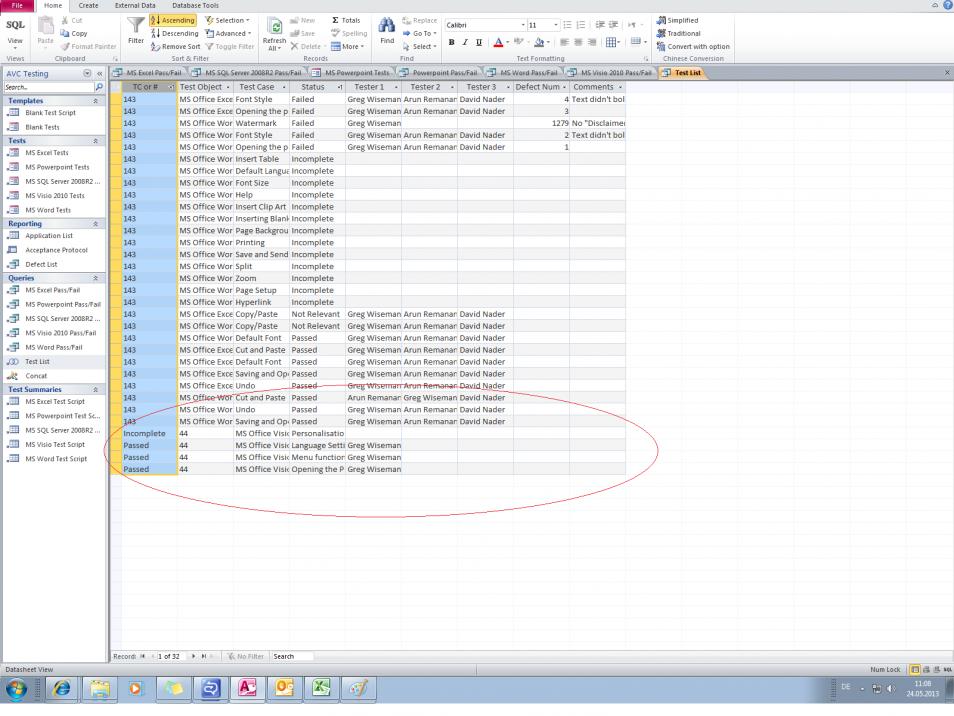The height and width of the screenshot is (716, 954).
Task: Switch to the Create ribbon tab
Action: click(88, 5)
